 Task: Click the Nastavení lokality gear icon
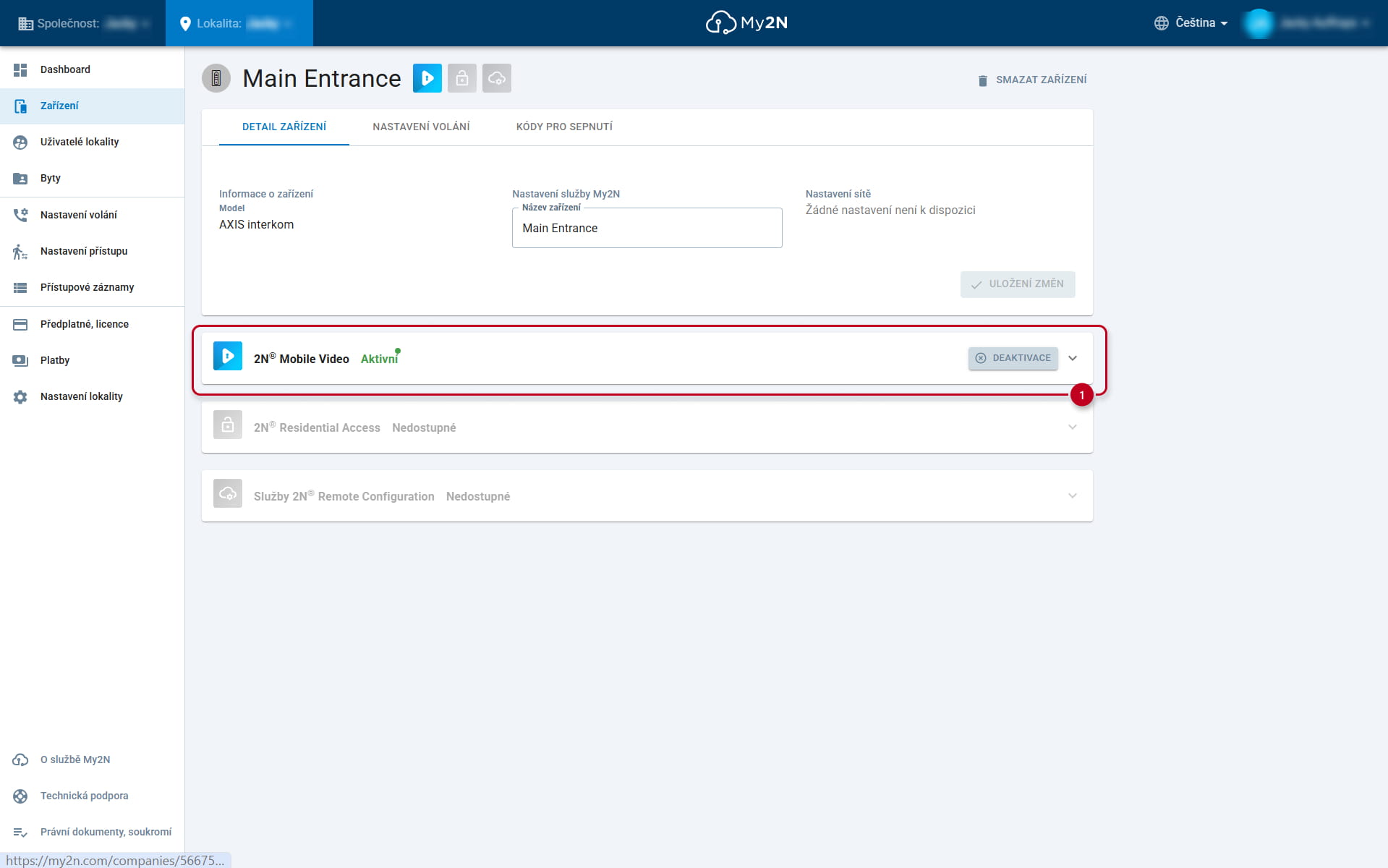point(20,396)
